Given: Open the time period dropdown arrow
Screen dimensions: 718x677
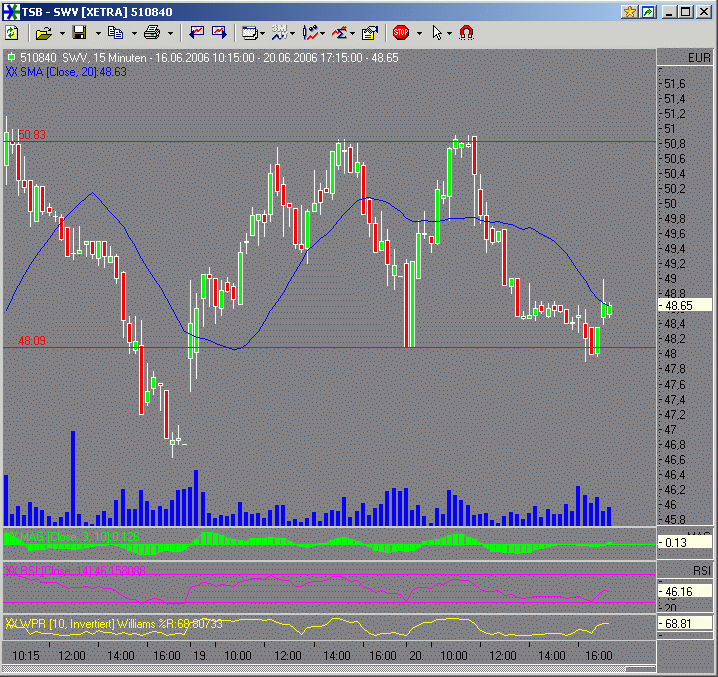Looking at the screenshot, I should (293, 33).
